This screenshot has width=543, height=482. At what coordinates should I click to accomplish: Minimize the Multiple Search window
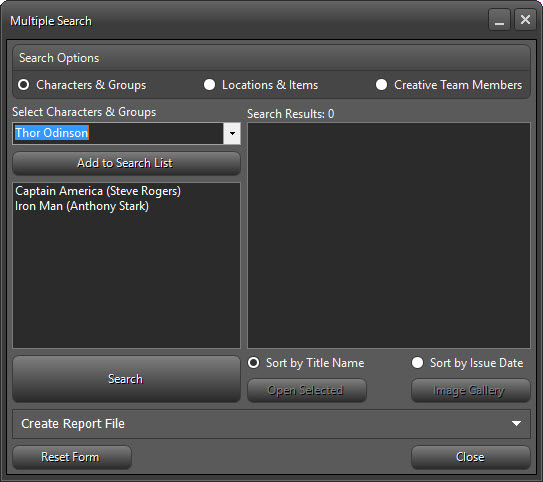coord(499,20)
